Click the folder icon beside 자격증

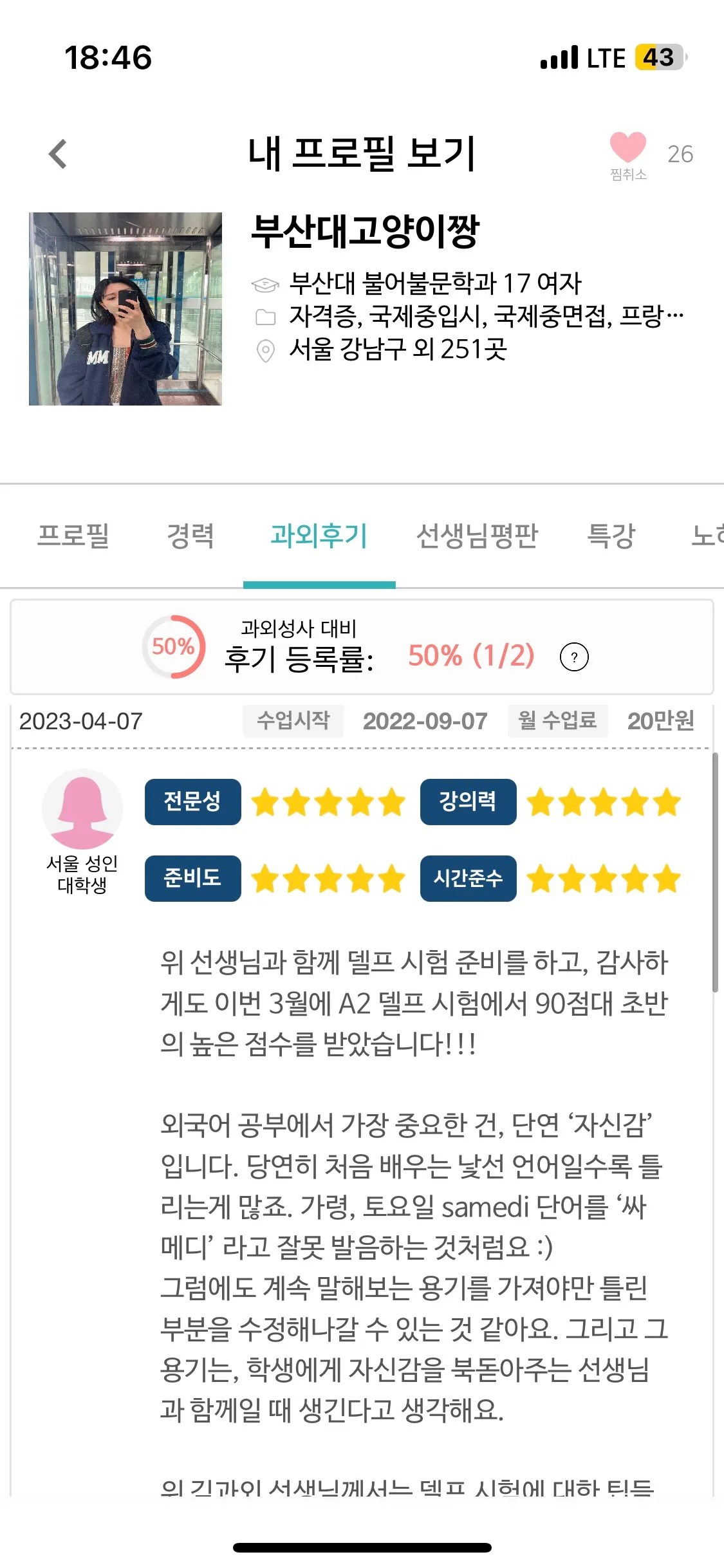[x=266, y=317]
